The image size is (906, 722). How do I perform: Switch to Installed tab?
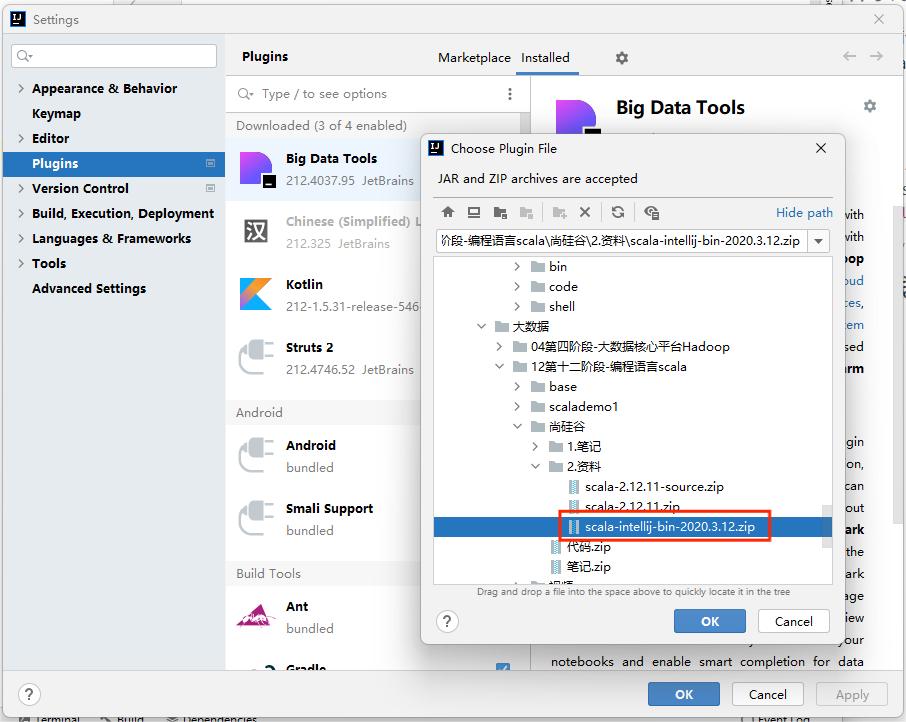[545, 58]
